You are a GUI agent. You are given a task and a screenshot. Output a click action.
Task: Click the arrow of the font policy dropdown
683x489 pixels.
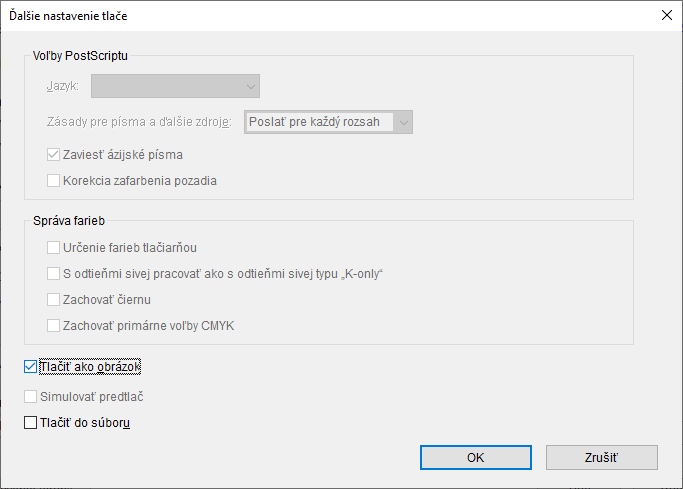click(403, 122)
